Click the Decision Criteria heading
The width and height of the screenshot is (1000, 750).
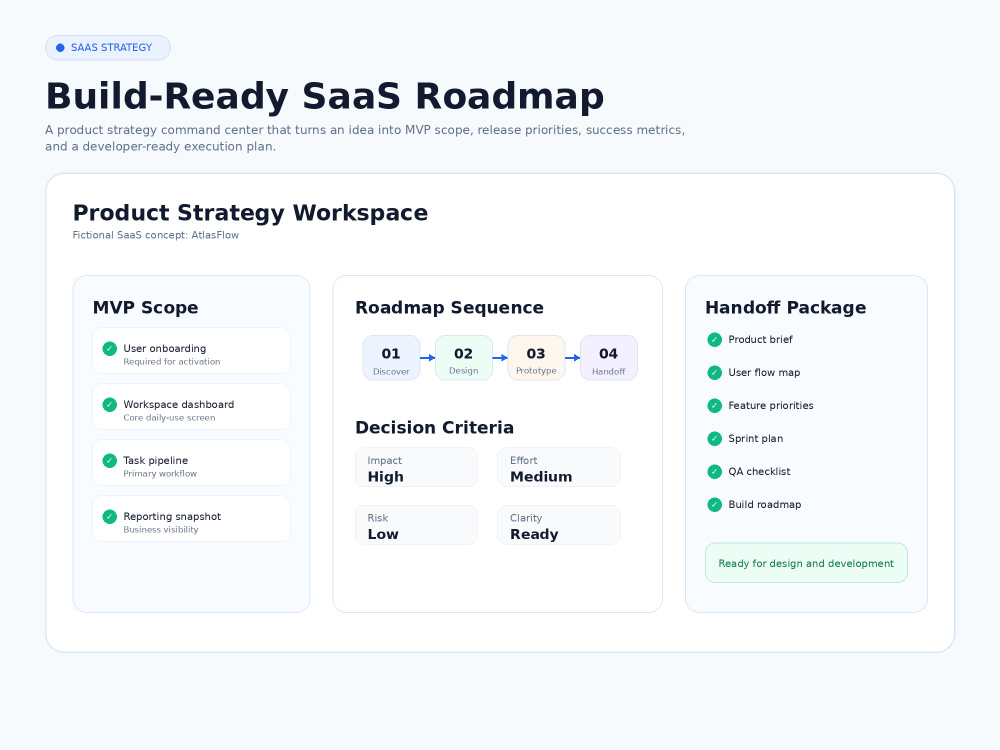(434, 428)
